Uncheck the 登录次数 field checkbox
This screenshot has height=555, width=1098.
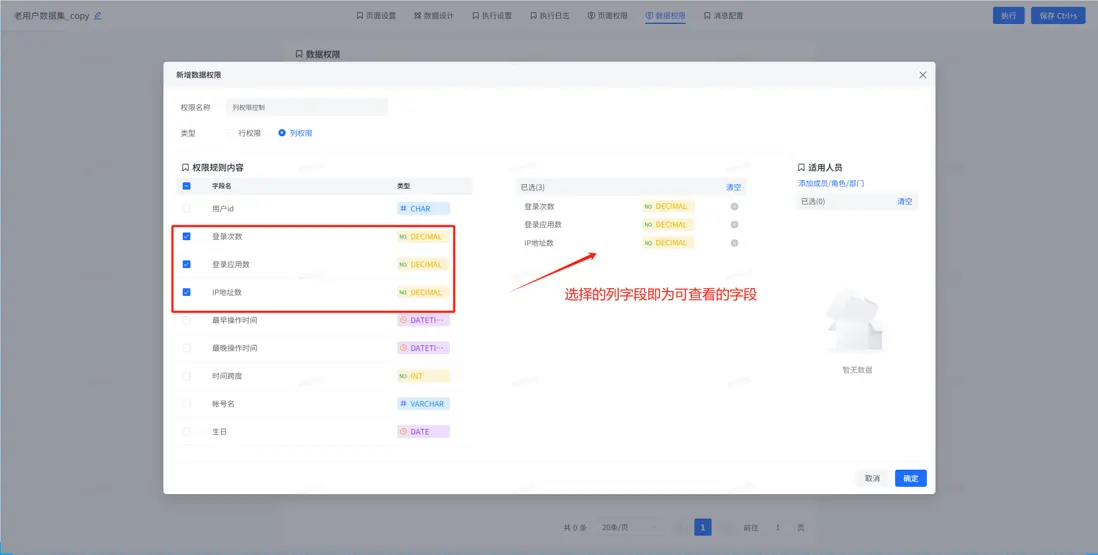click(186, 237)
